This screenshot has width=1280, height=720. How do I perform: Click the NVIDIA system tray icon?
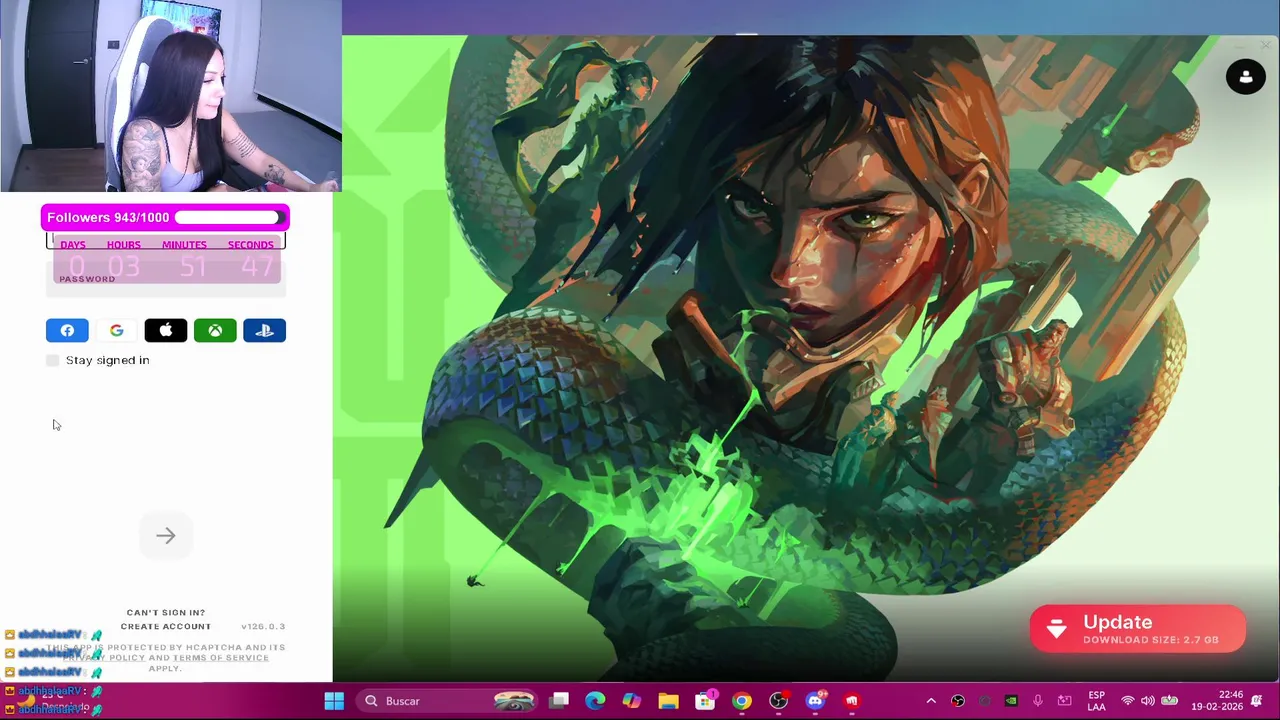click(1011, 701)
